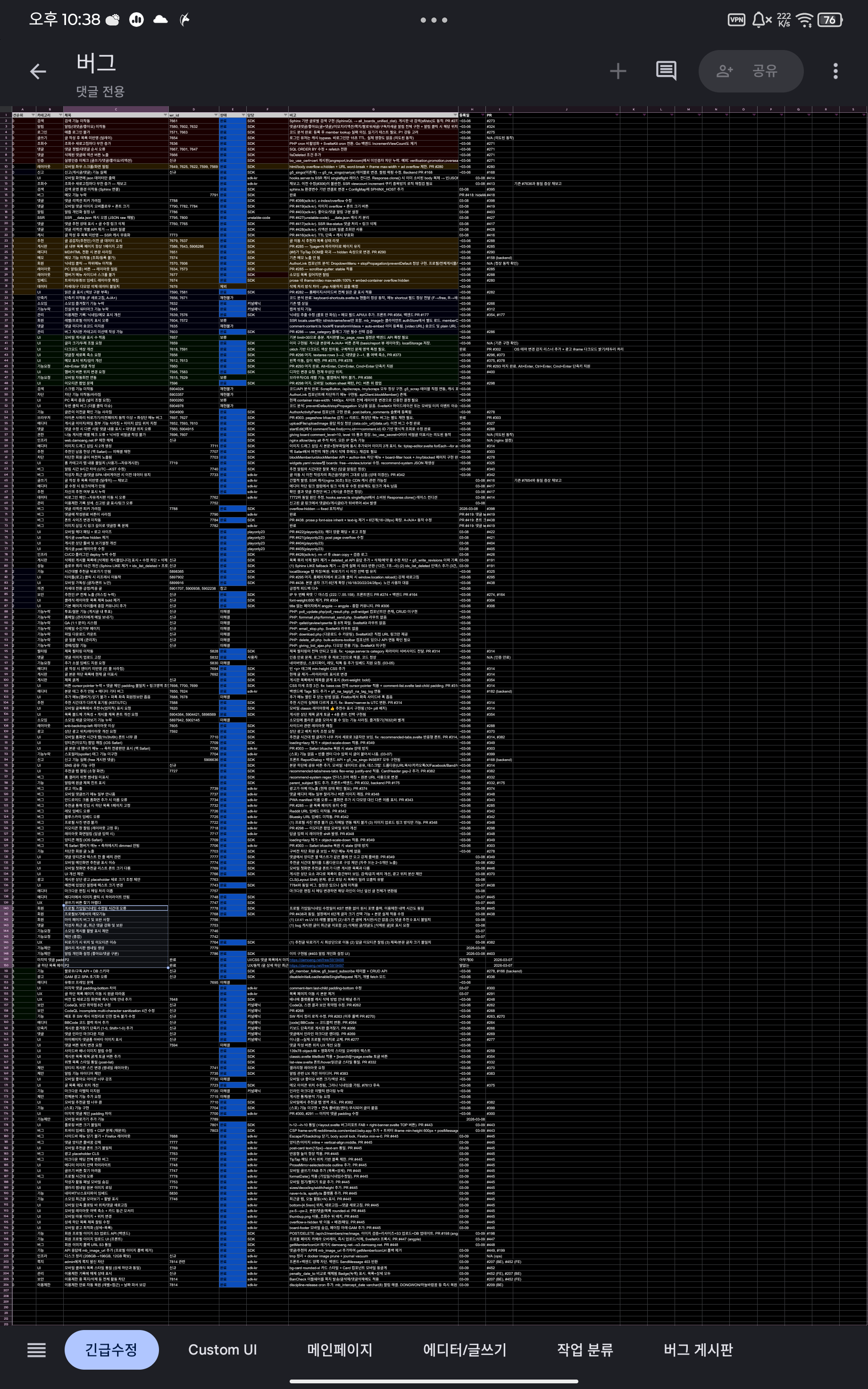This screenshot has height=1389, width=868.
Task: Tap the 버그 document title
Action: [x=96, y=63]
